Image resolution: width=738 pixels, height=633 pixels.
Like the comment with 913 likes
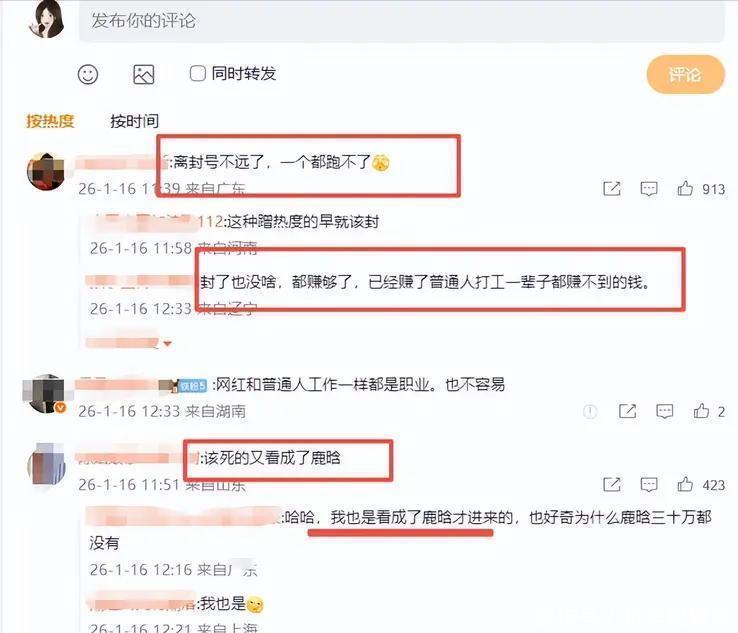click(685, 189)
